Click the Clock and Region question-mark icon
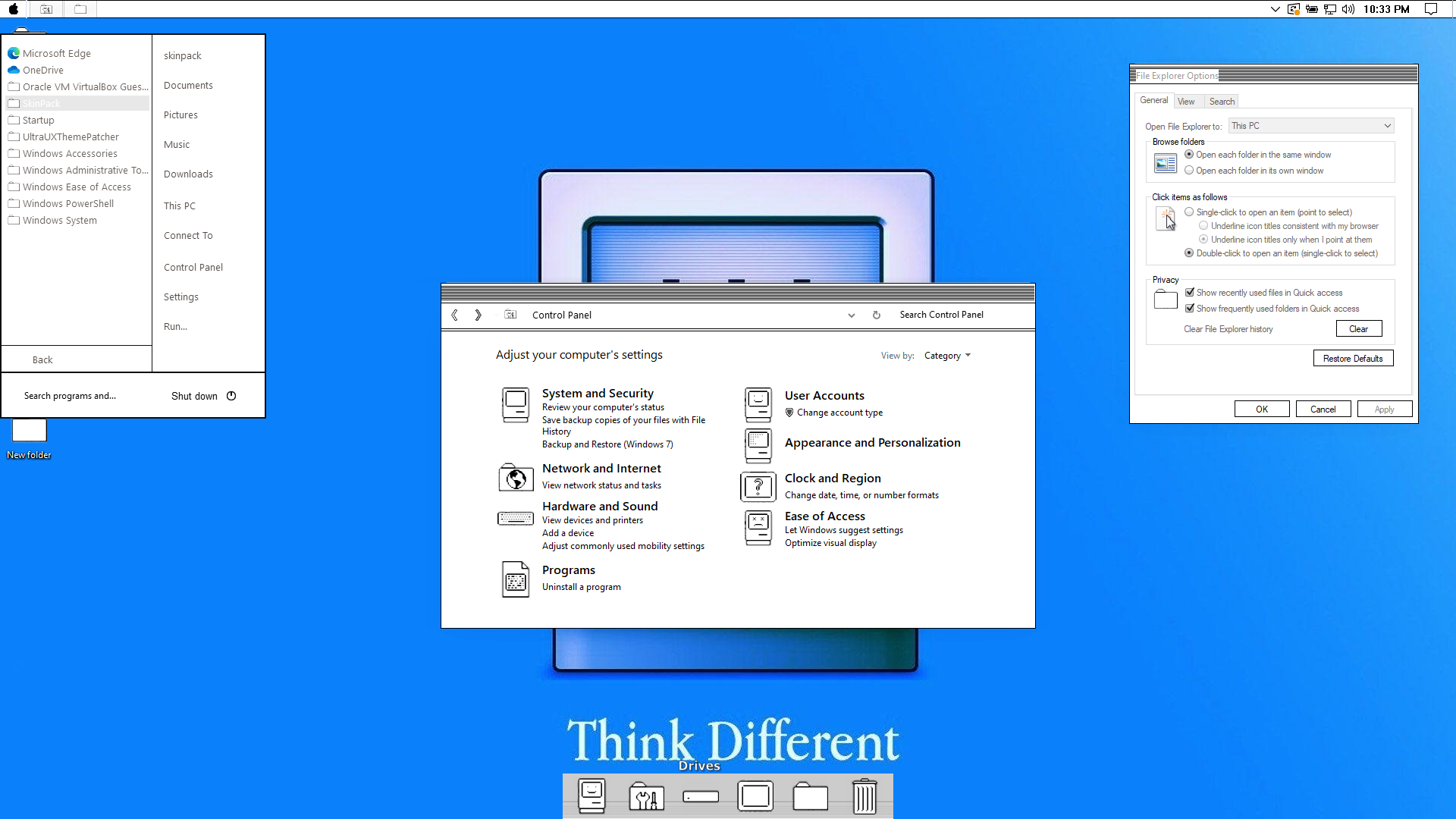This screenshot has width=1456, height=819. point(758,486)
